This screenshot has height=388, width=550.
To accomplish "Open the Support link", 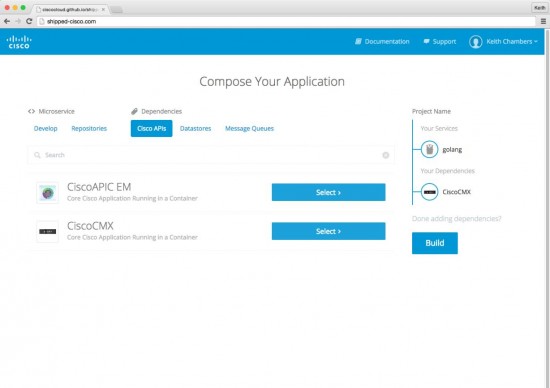I will pos(440,41).
